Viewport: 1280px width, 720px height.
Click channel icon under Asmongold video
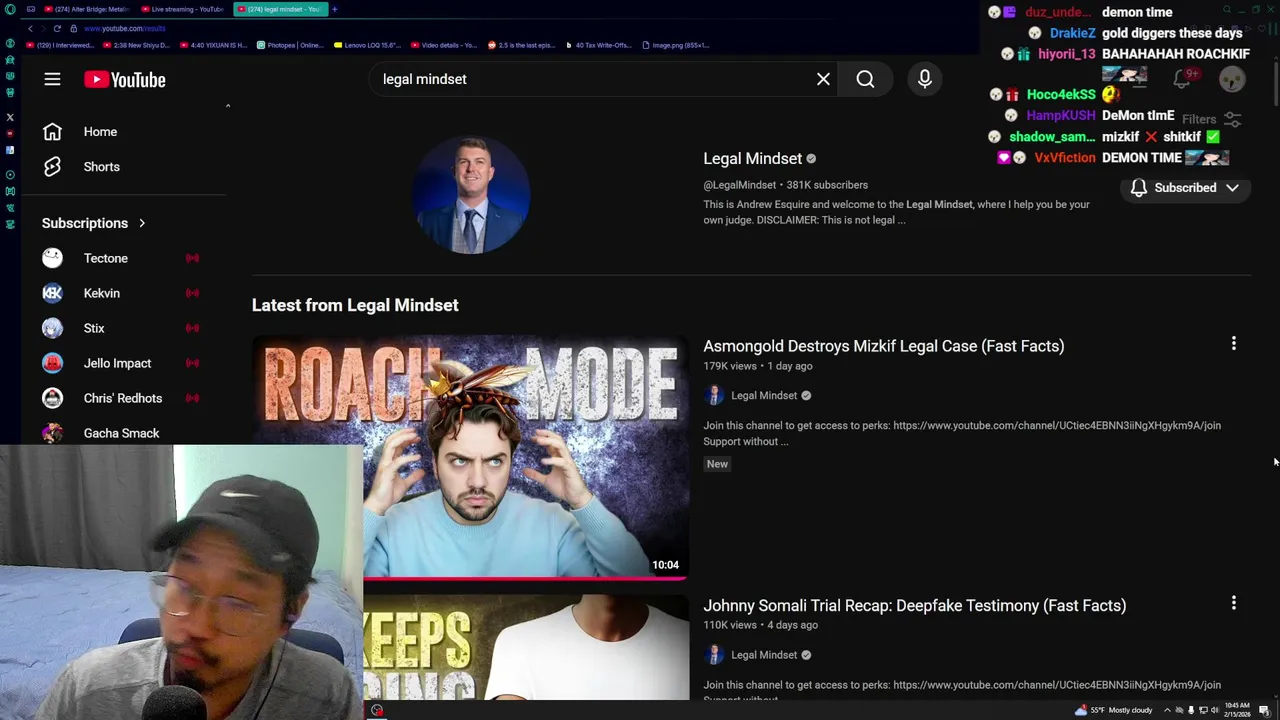pyautogui.click(x=714, y=395)
